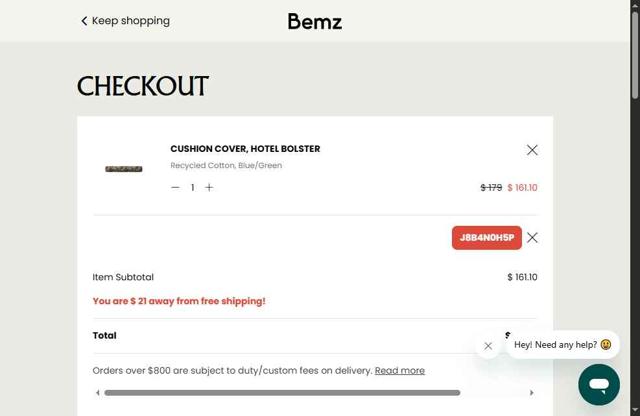Image resolution: width=640 pixels, height=416 pixels.
Task: Remove the J8B4N0H5P coupon code
Action: [532, 238]
